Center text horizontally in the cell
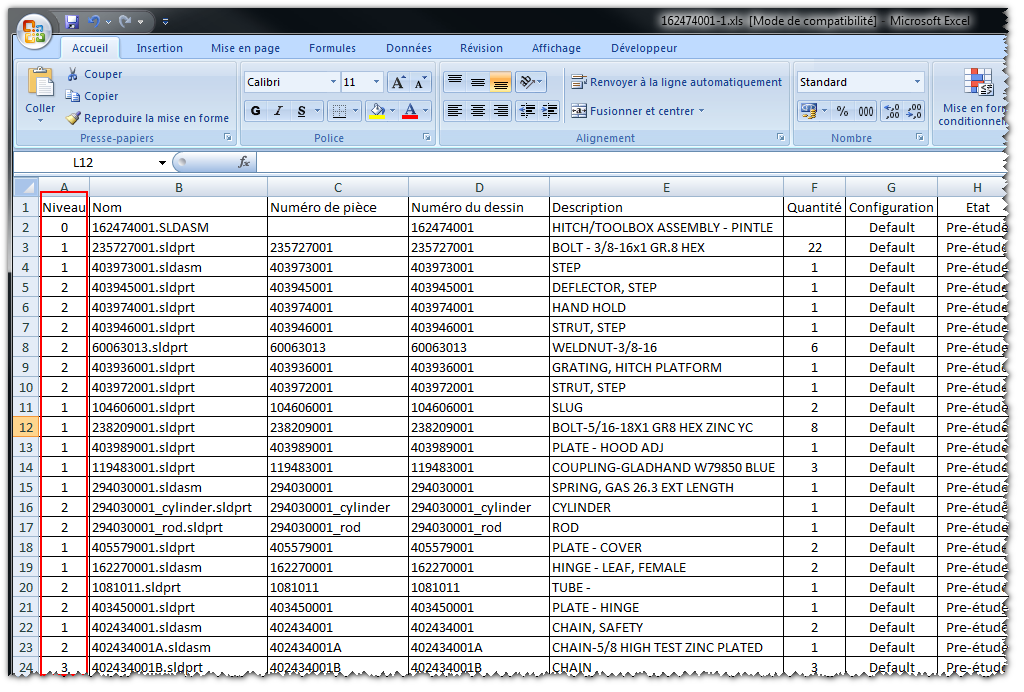The height and width of the screenshot is (692, 1024). tap(478, 111)
